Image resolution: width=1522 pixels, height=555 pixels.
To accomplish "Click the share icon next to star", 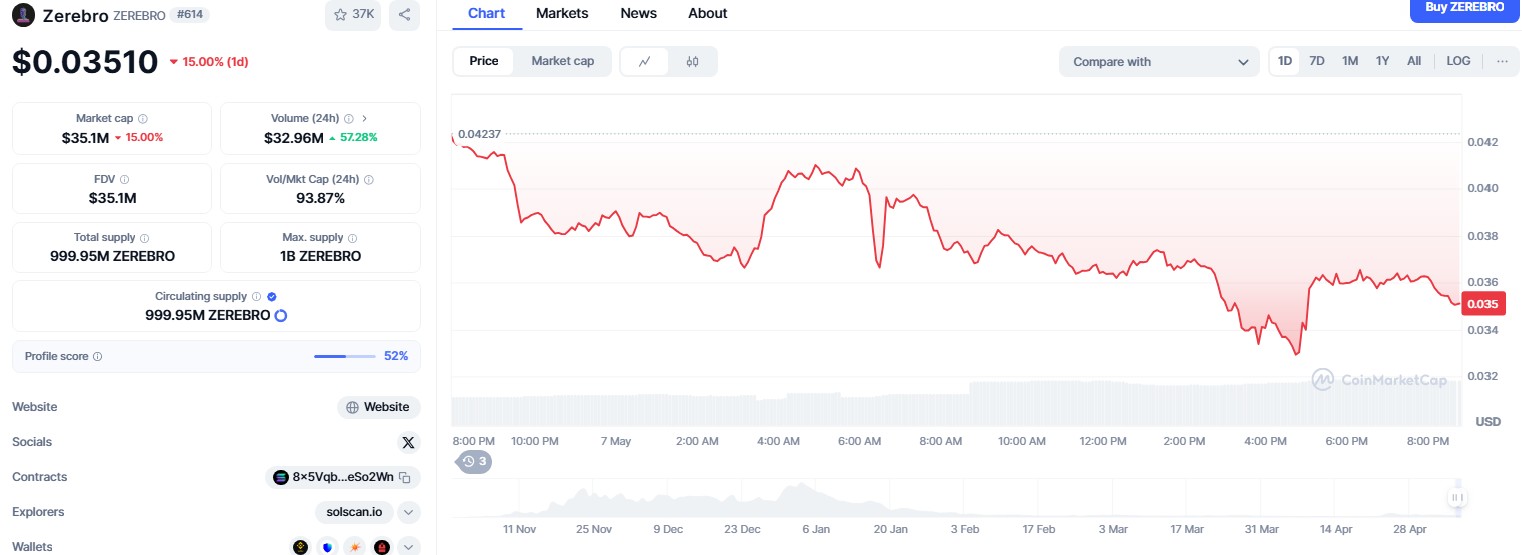I will pyautogui.click(x=404, y=15).
